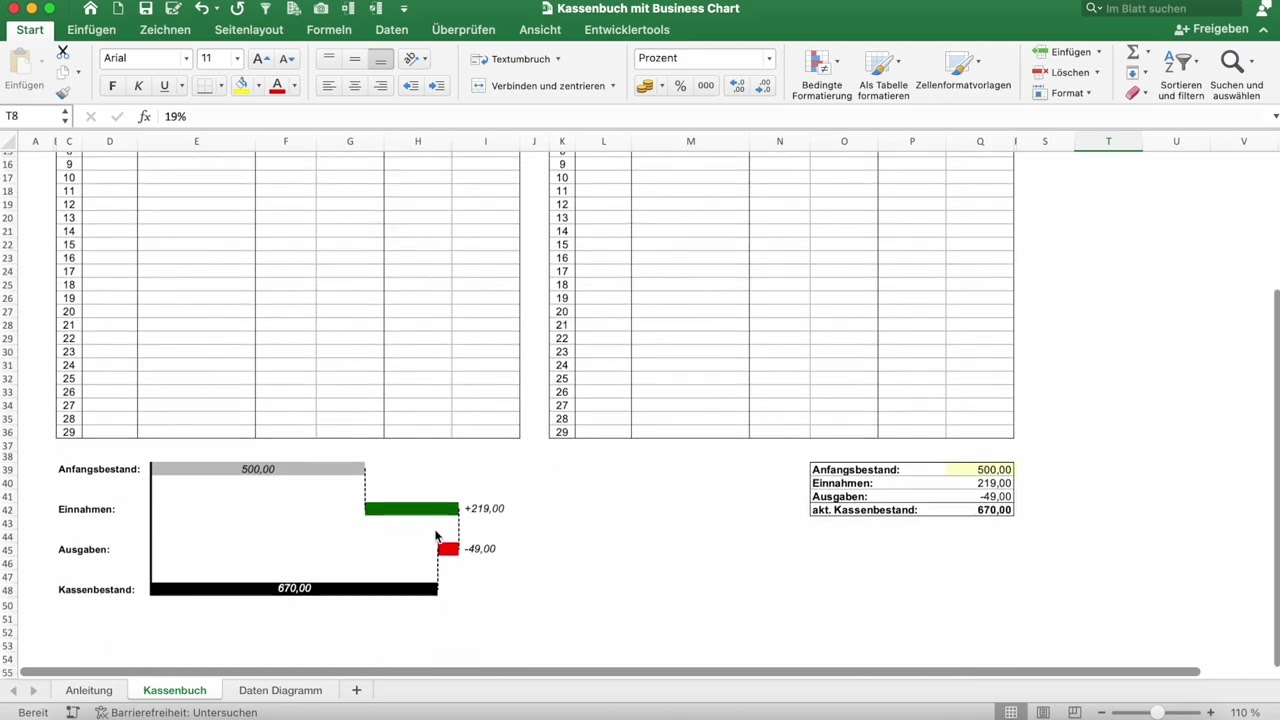
Task: Click the Freigeben share button
Action: pyautogui.click(x=1212, y=30)
